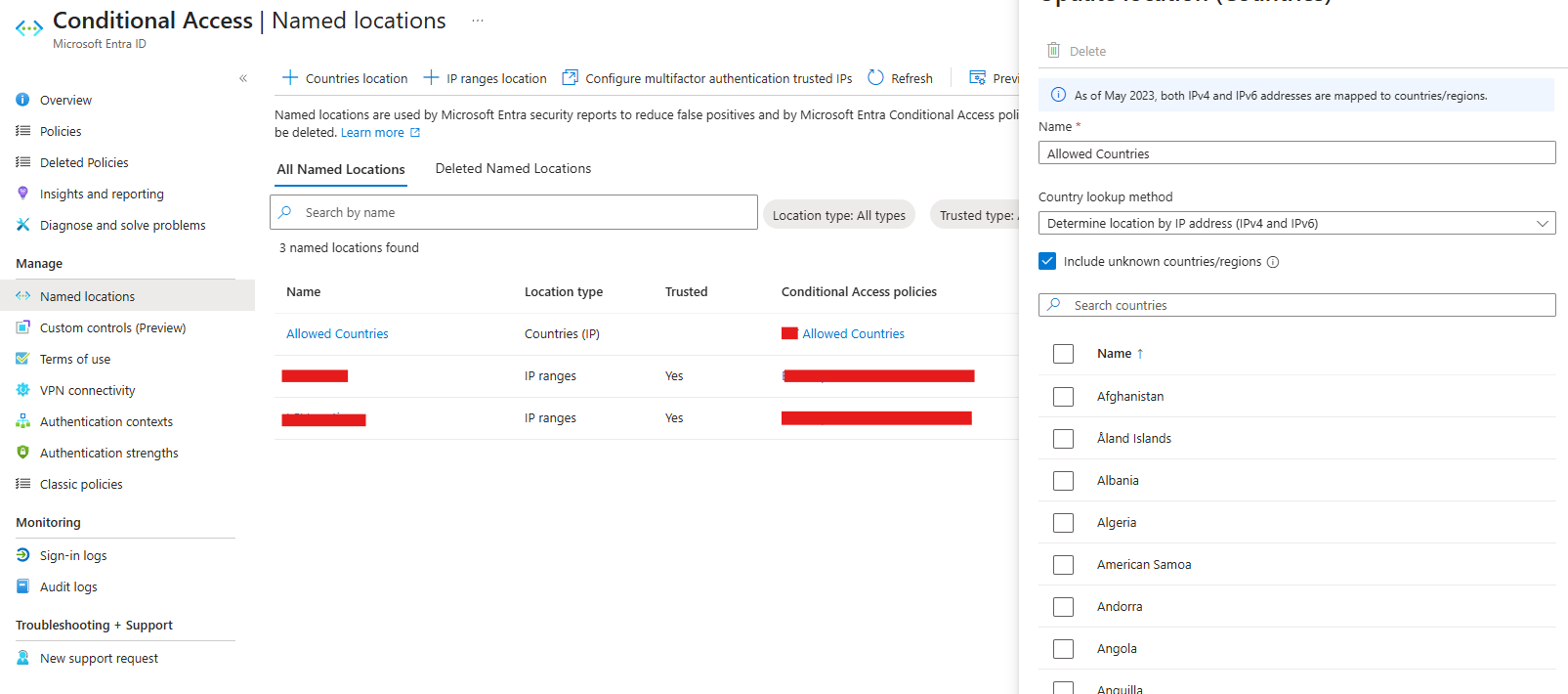The width and height of the screenshot is (1568, 694).
Task: Click info tooltip beside Include unknown countries
Action: [x=1273, y=262]
